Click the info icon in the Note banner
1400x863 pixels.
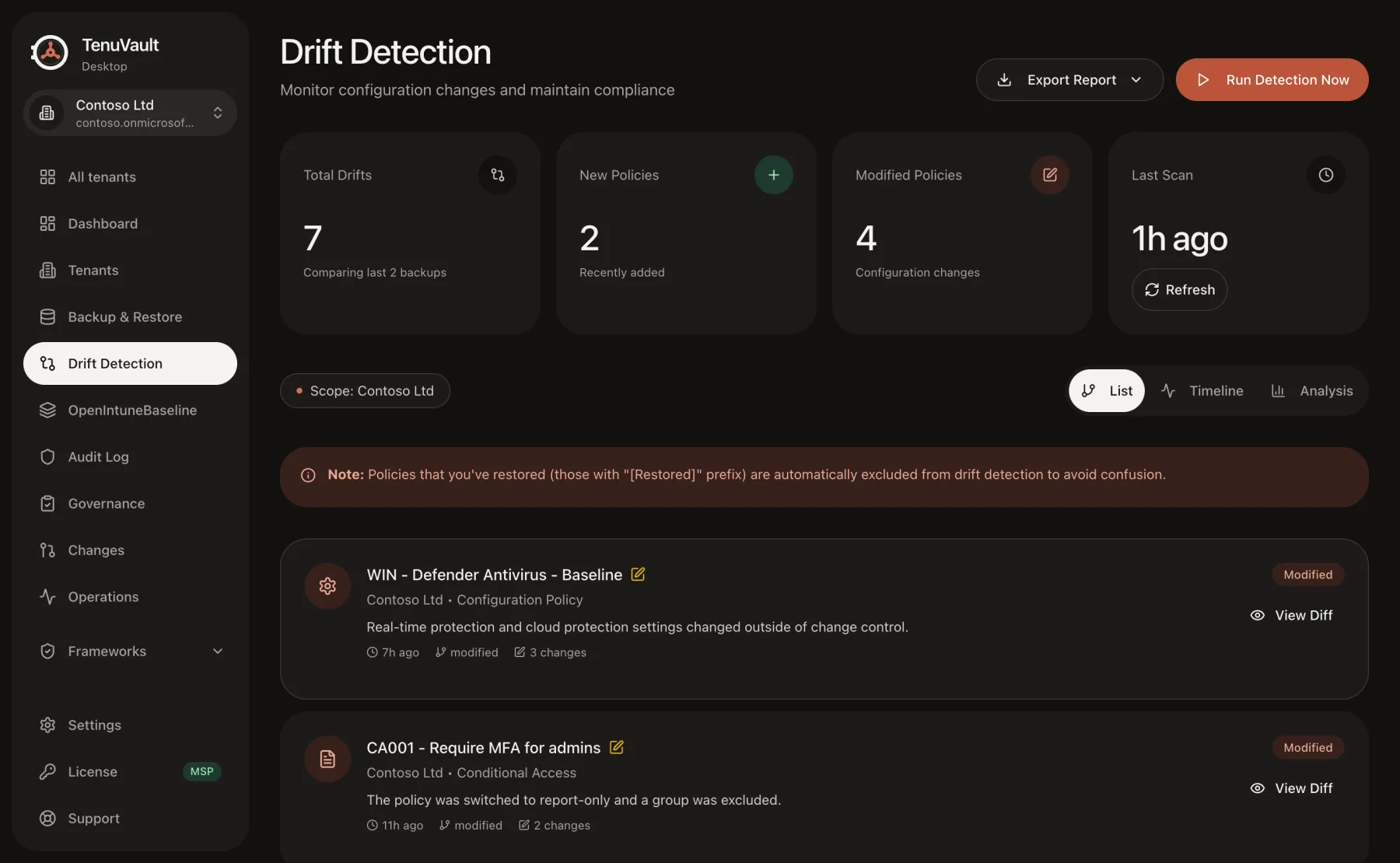[308, 475]
